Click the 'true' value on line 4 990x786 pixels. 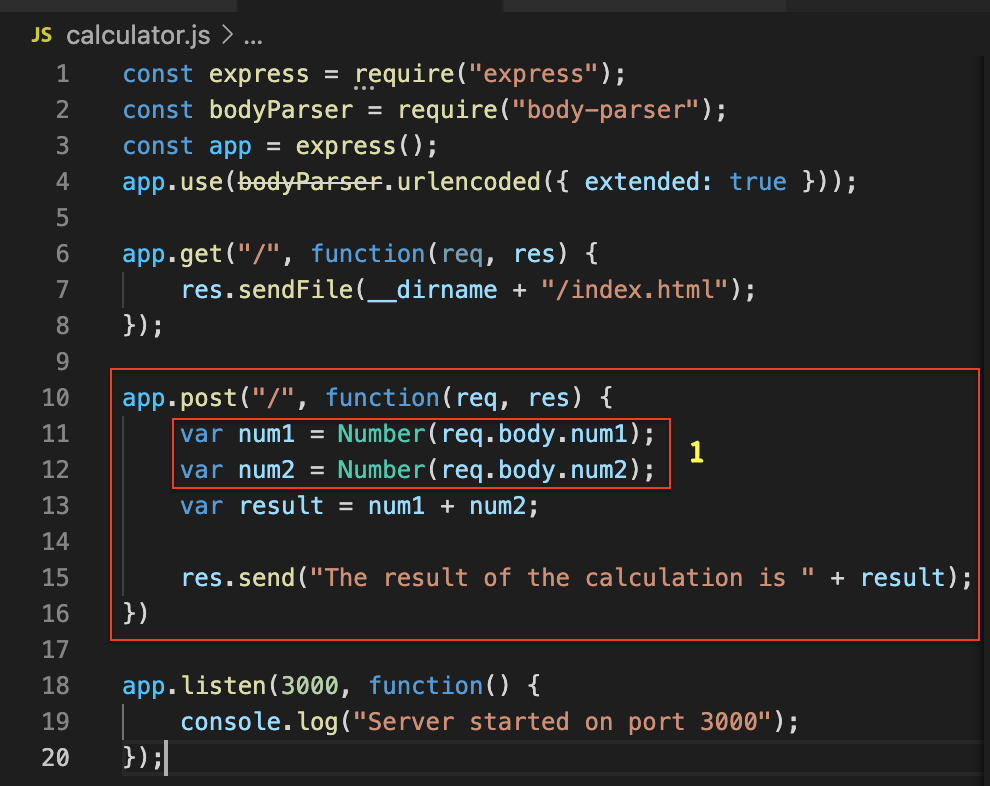click(758, 182)
